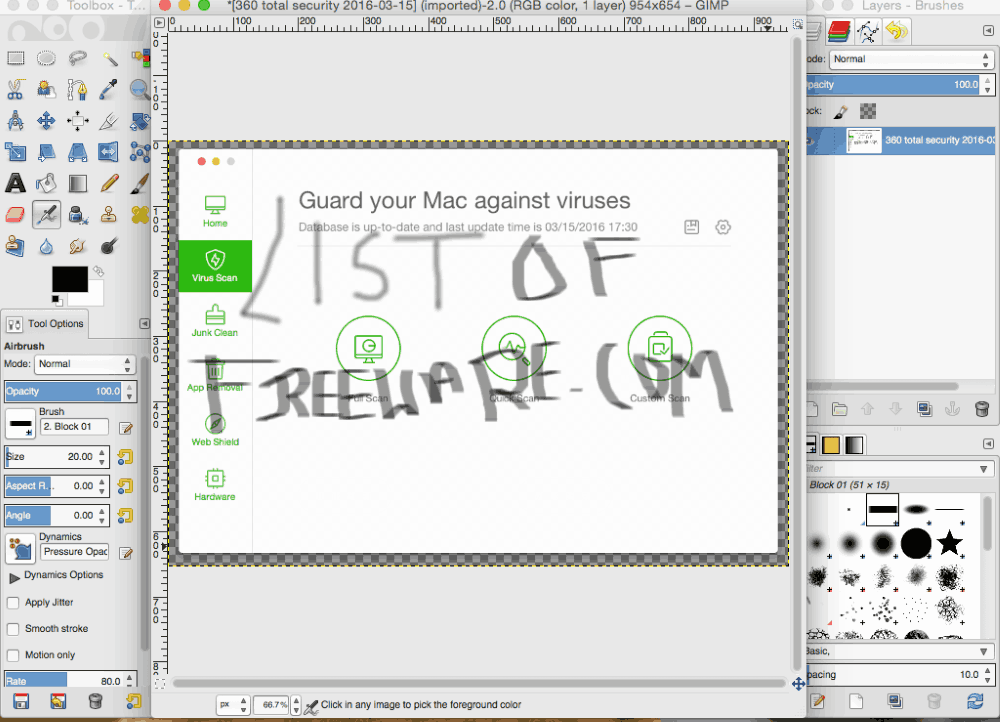
Task: Select the Alignment tool
Action: click(77, 121)
